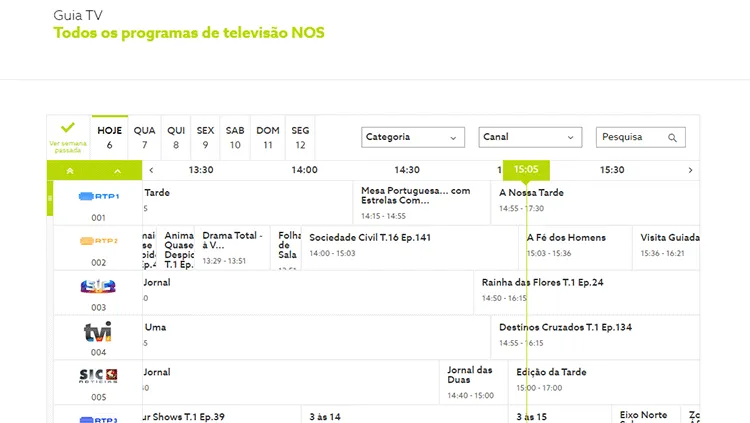Click the 14:30 time label
This screenshot has height=423, width=750.
tap(407, 170)
